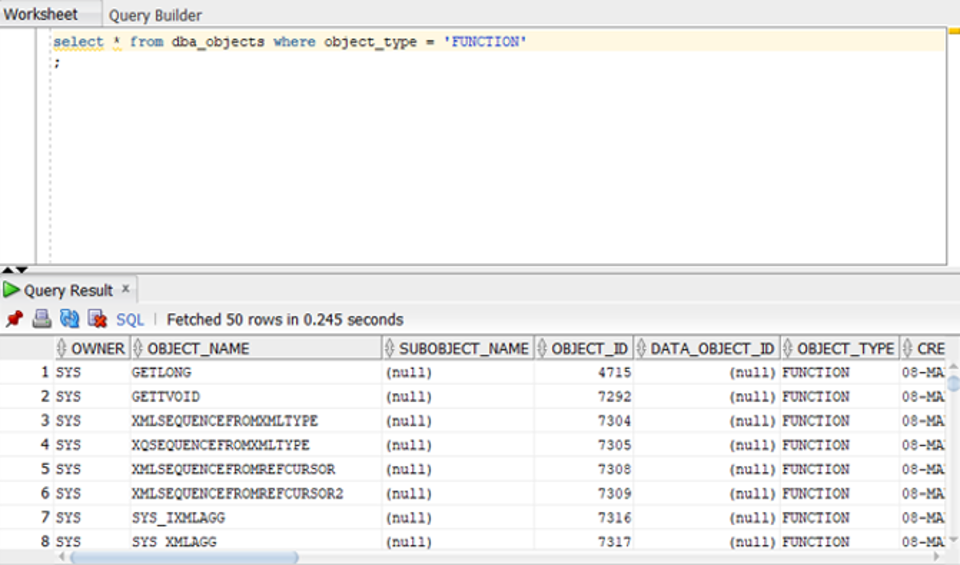The height and width of the screenshot is (565, 960).
Task: Click the delete row icon with red X
Action: 97,319
